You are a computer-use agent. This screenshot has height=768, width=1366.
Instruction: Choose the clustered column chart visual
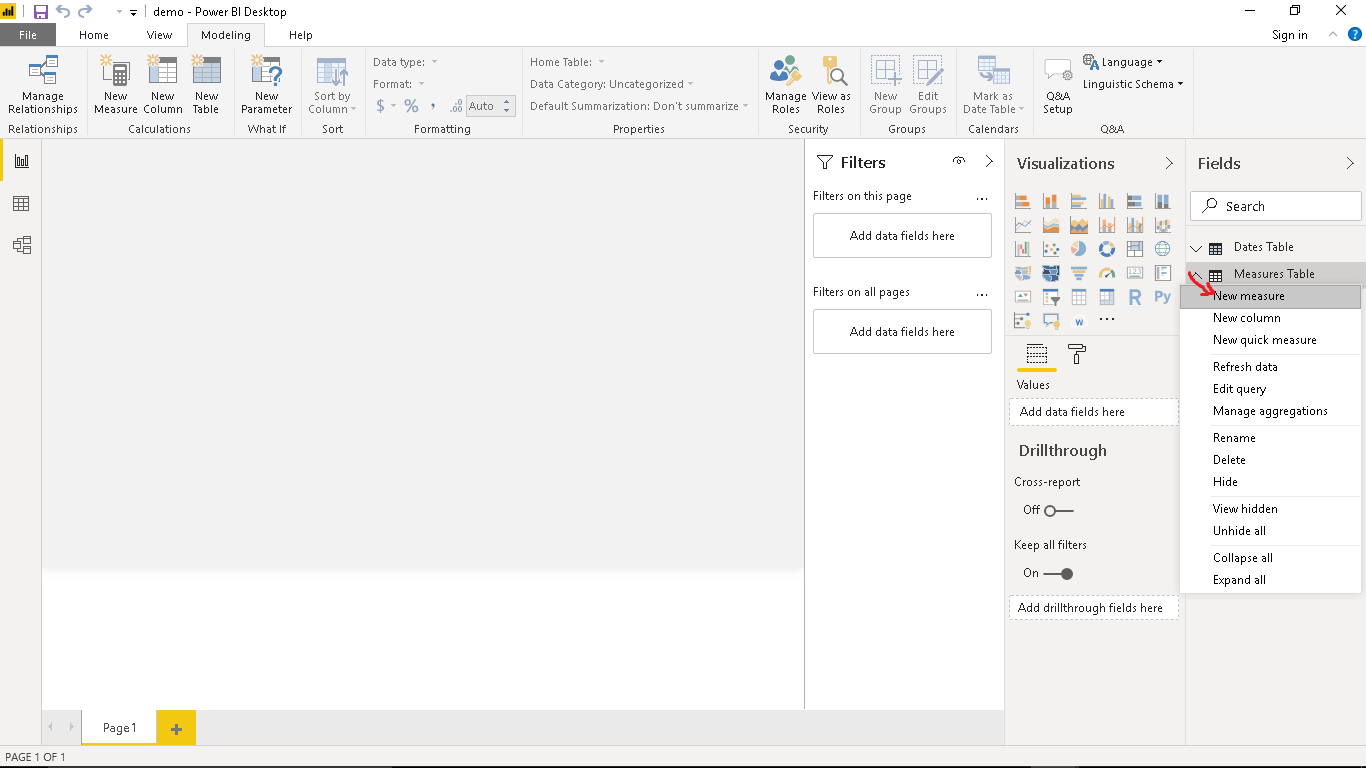(x=1107, y=201)
